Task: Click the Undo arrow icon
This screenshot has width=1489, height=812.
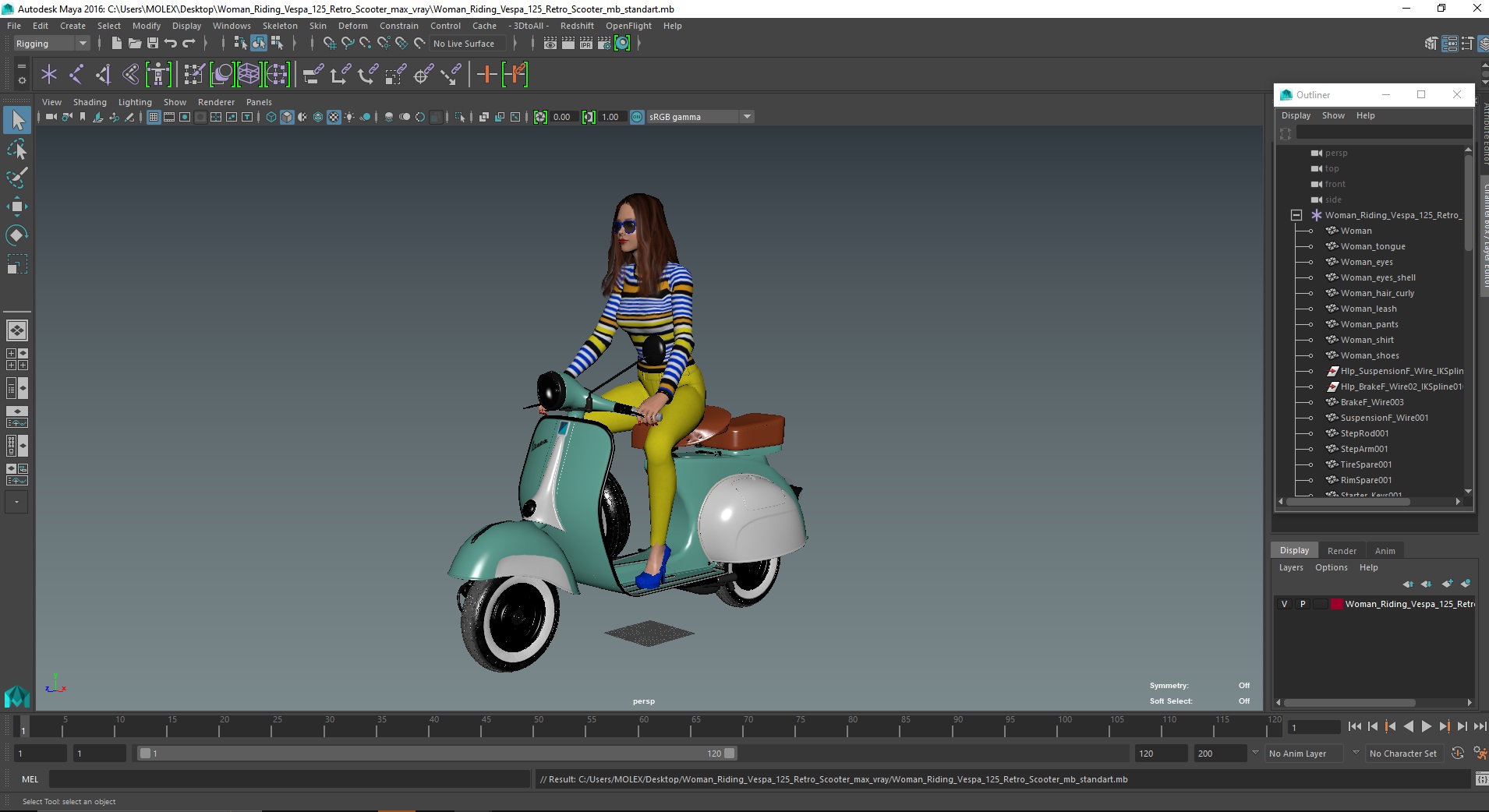Action: [171, 44]
